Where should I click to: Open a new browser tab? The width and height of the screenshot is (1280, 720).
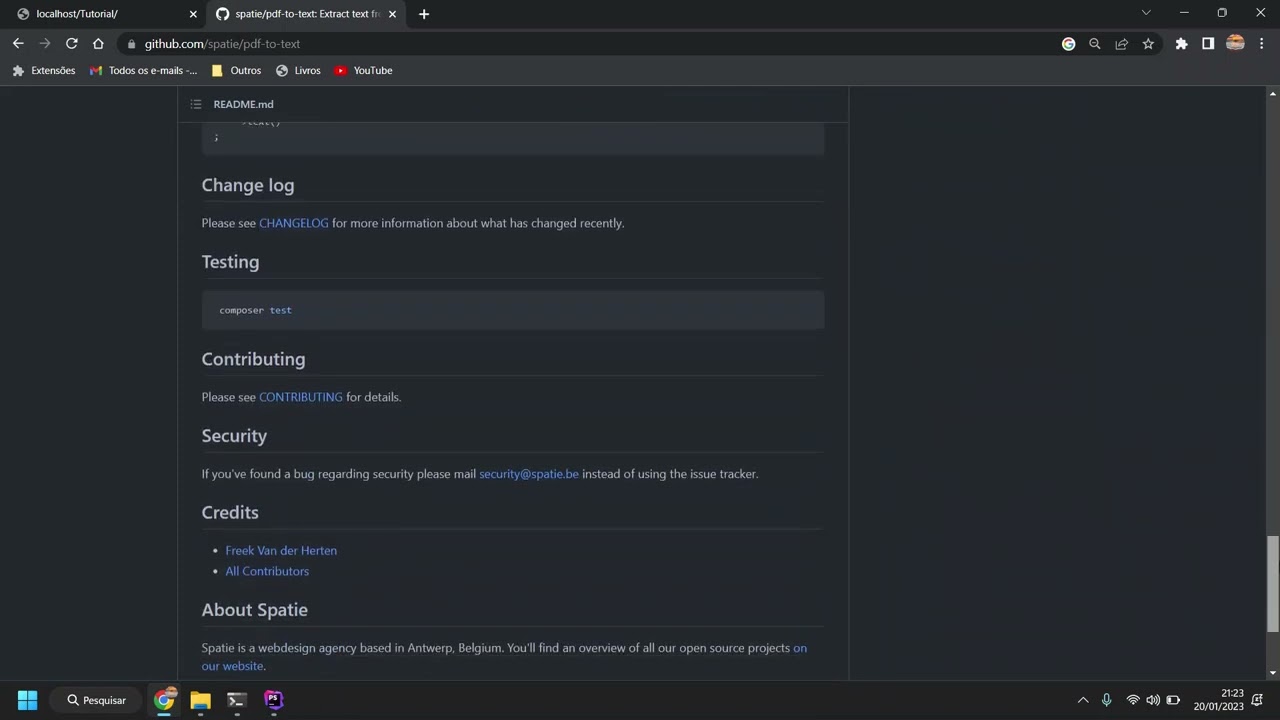point(424,14)
